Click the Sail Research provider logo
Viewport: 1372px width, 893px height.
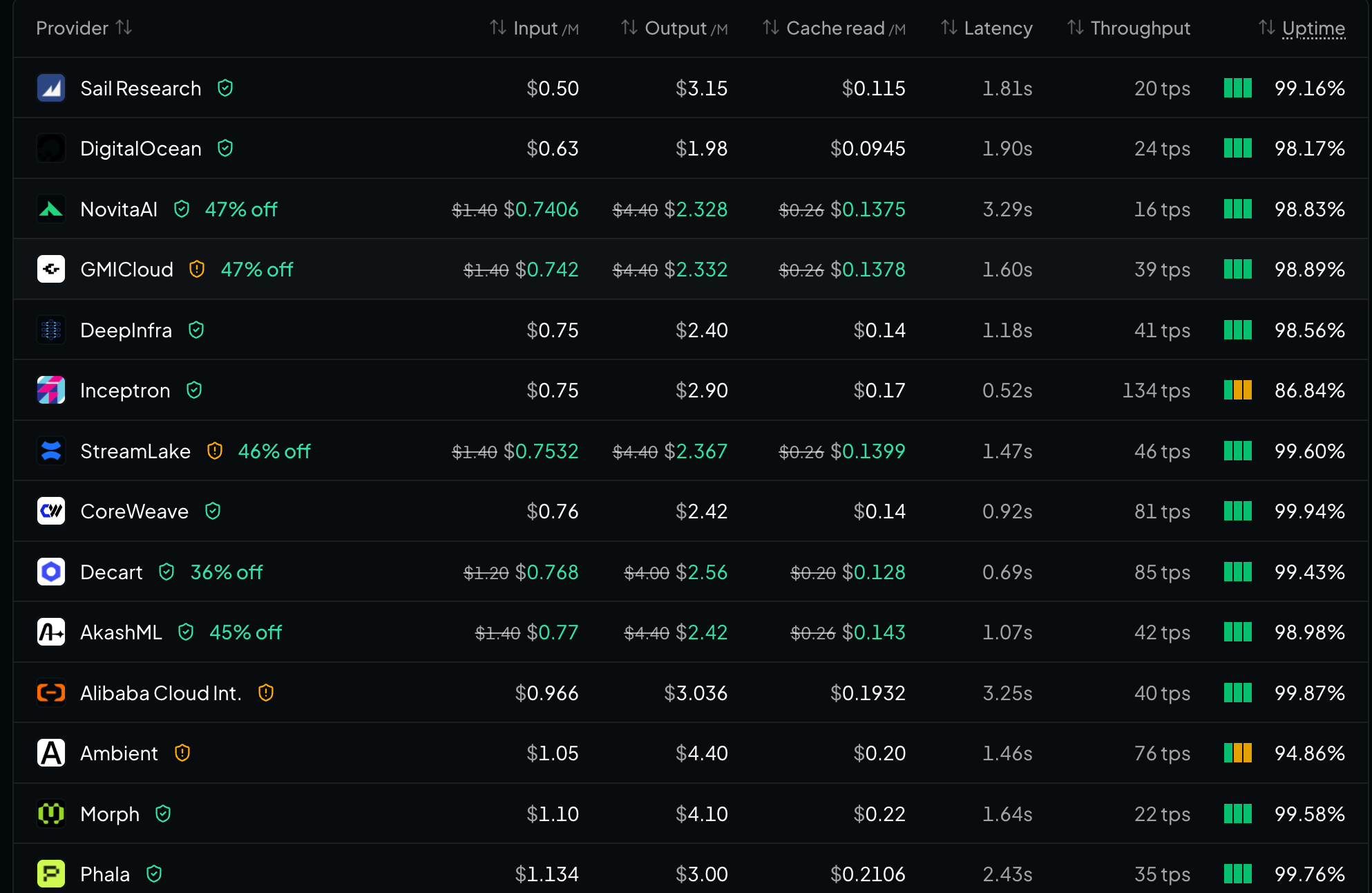(x=51, y=88)
